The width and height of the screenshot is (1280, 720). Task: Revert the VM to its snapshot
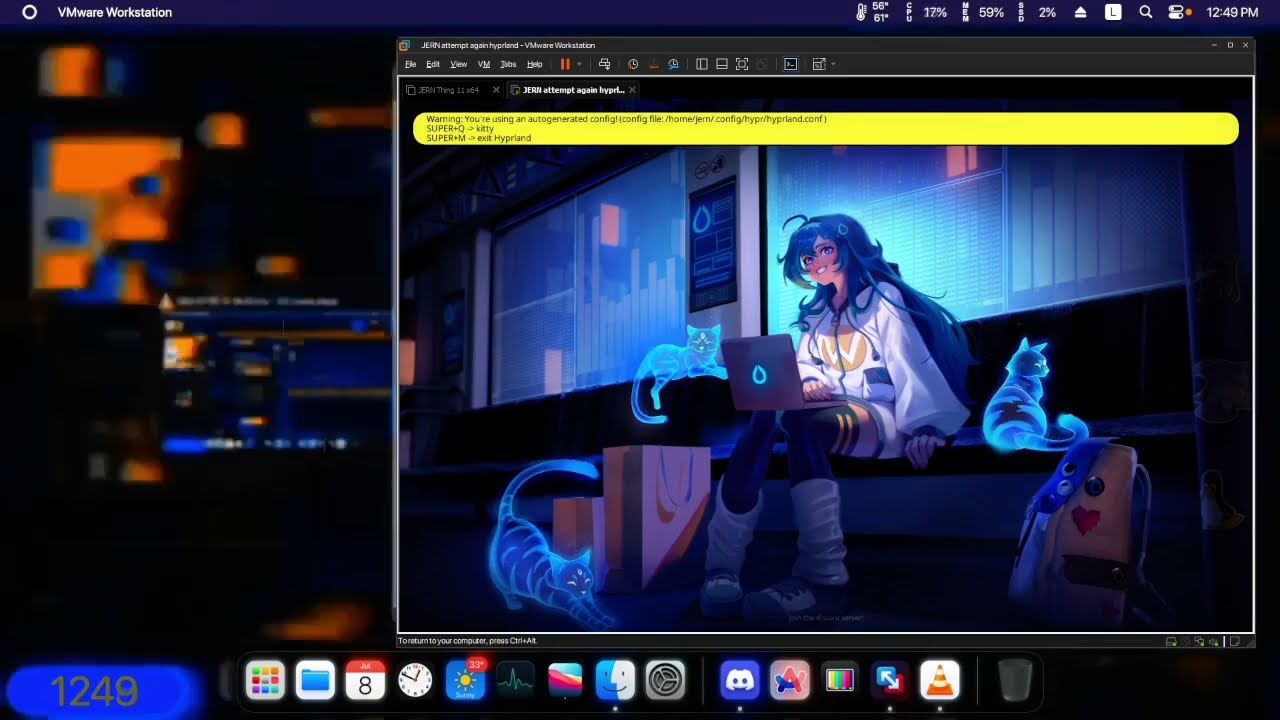(654, 64)
